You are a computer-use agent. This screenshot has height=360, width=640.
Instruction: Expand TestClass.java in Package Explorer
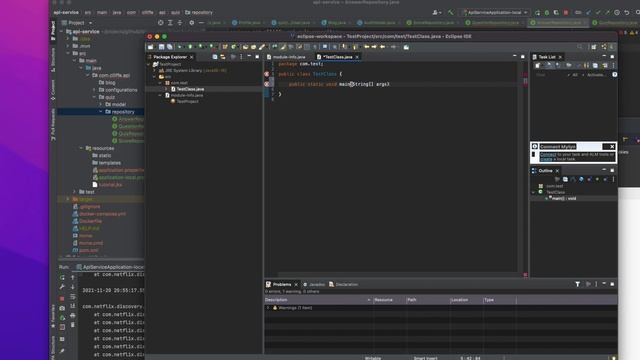(166, 89)
